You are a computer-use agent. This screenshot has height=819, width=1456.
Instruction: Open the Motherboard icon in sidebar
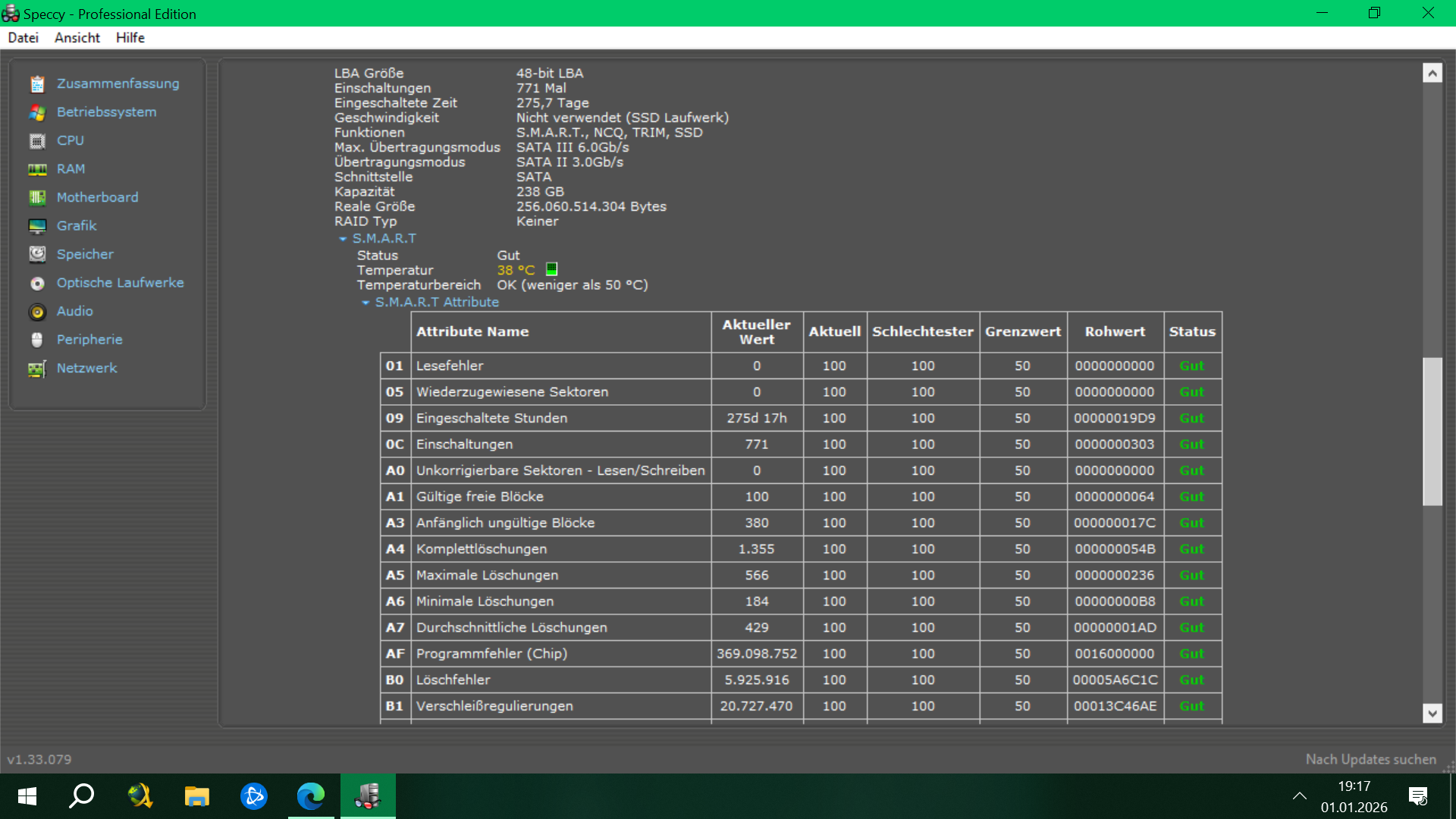pyautogui.click(x=37, y=198)
